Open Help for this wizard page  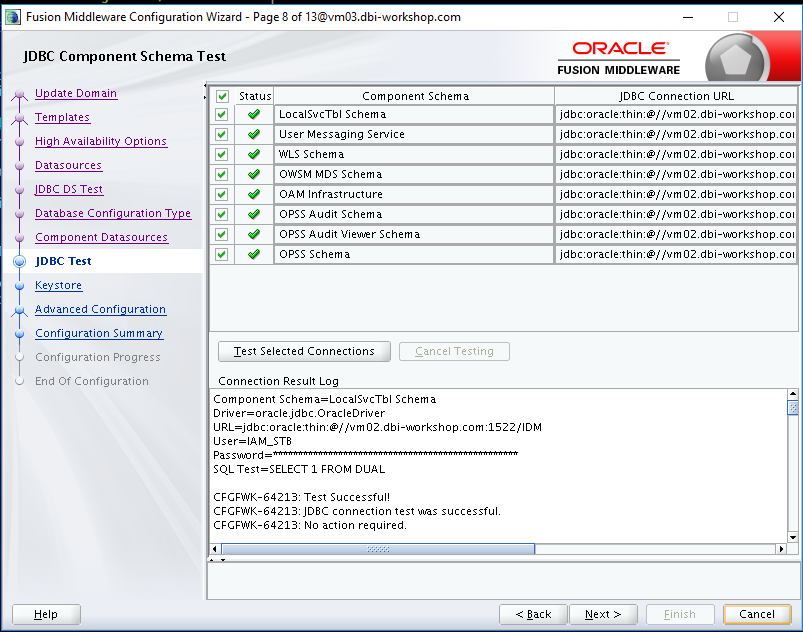46,614
